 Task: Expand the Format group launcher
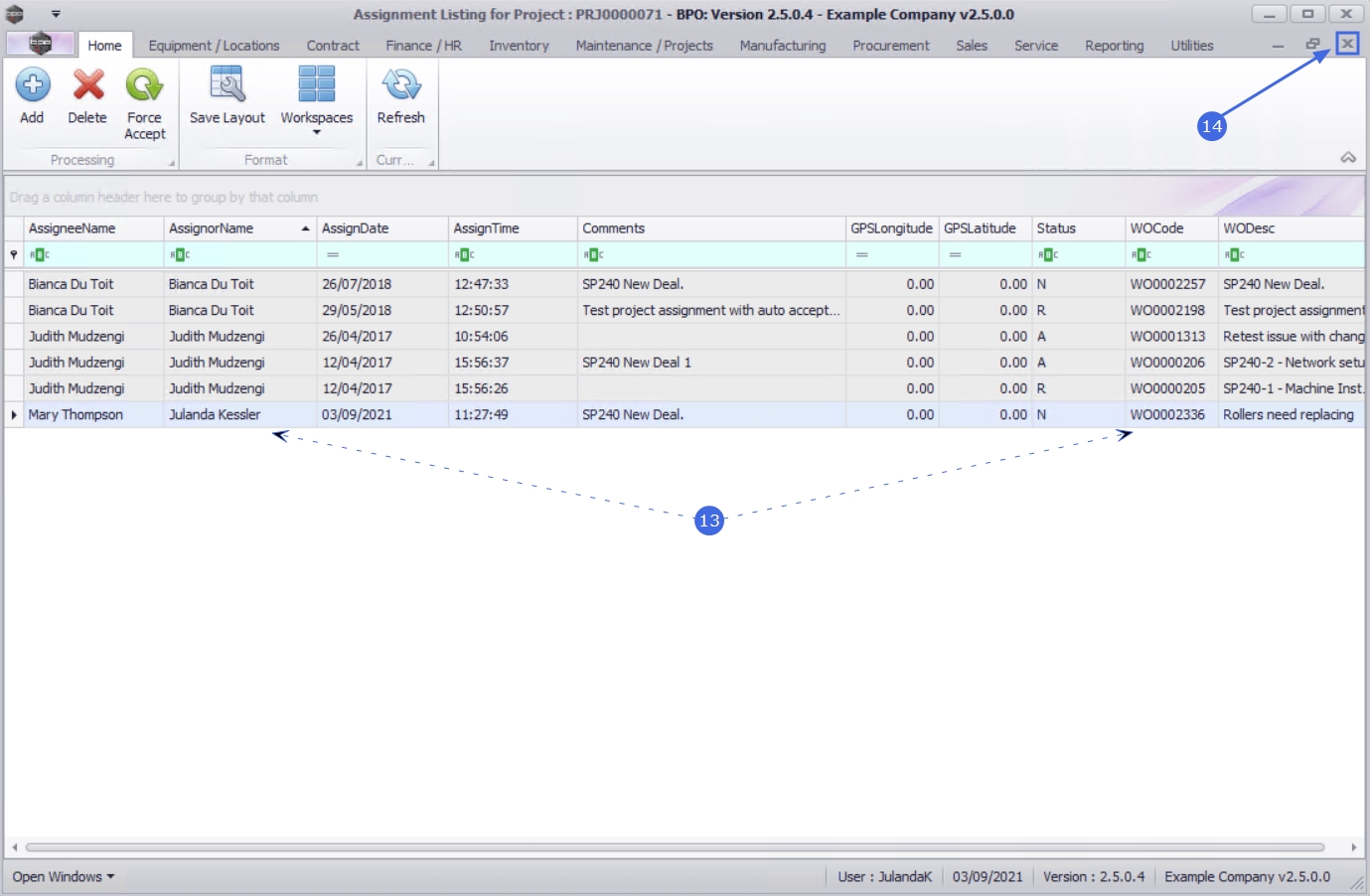[x=360, y=163]
